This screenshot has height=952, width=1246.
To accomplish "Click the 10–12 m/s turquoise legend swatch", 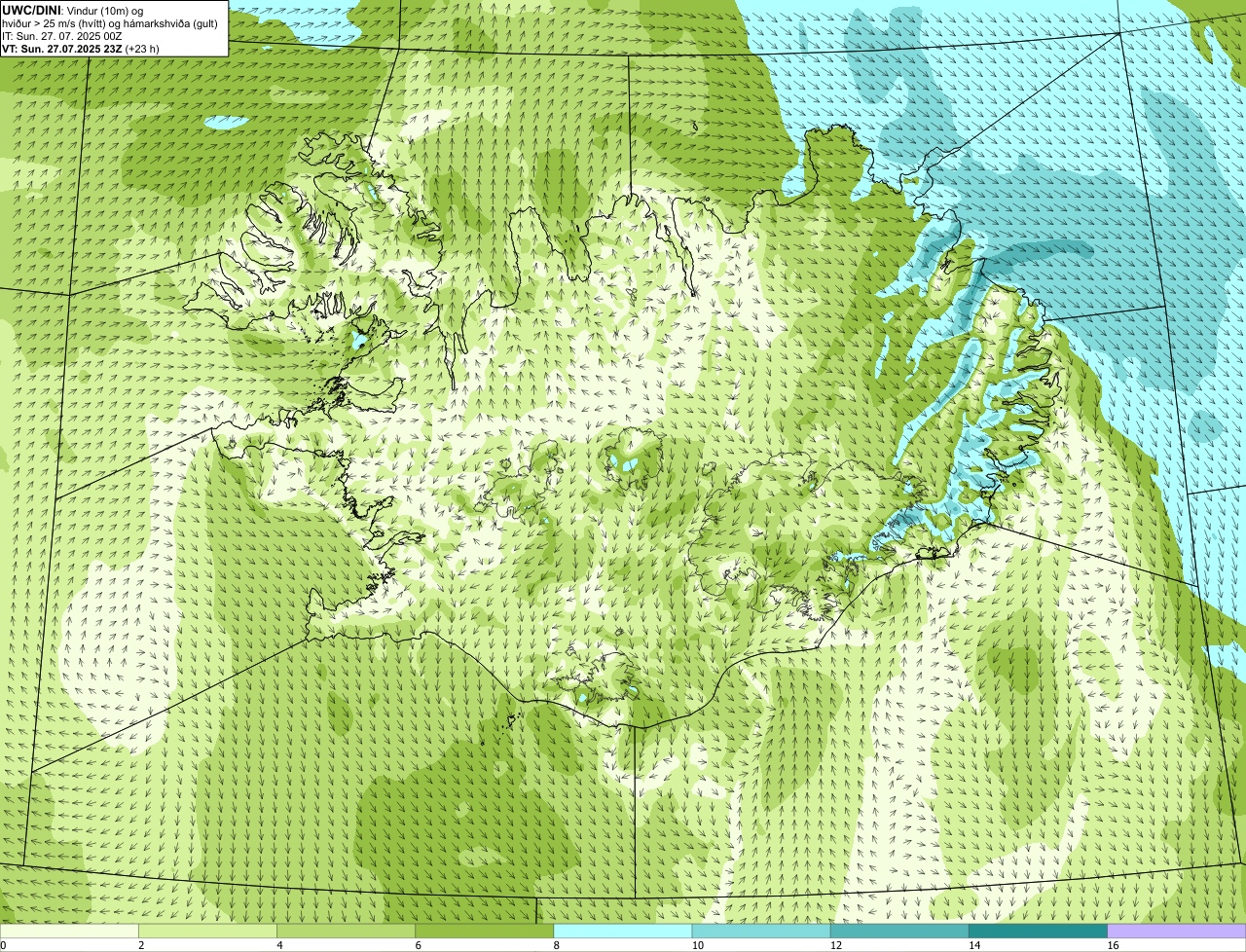I will [761, 932].
